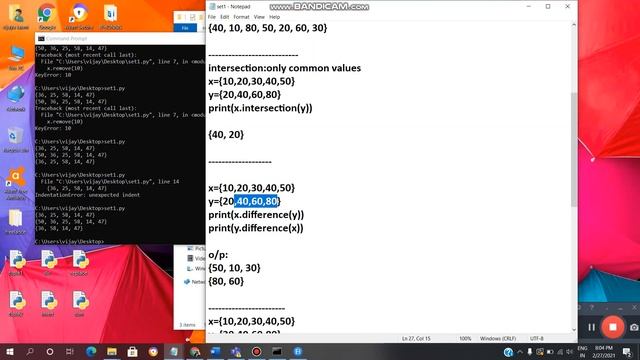This screenshot has height=360, width=640.
Task: Select Network in File Explorer navigation pane
Action: [x=195, y=282]
